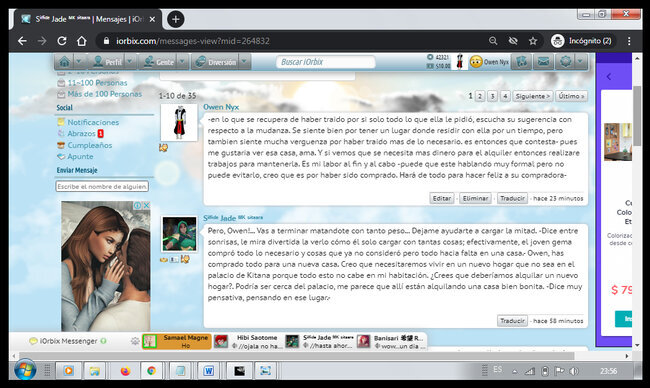The width and height of the screenshot is (650, 388).
Task: Select Más de 100 Personas filter
Action: (104, 94)
